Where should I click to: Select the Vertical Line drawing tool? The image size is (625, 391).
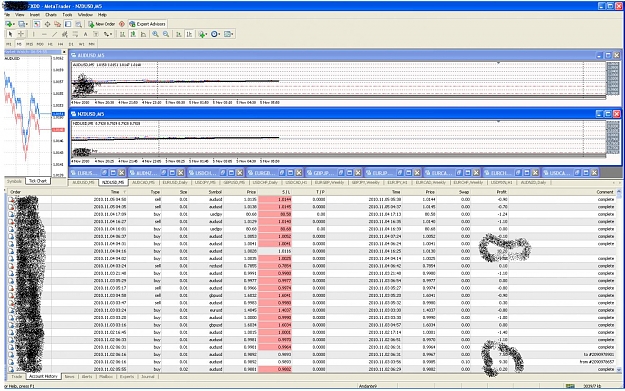coord(33,34)
